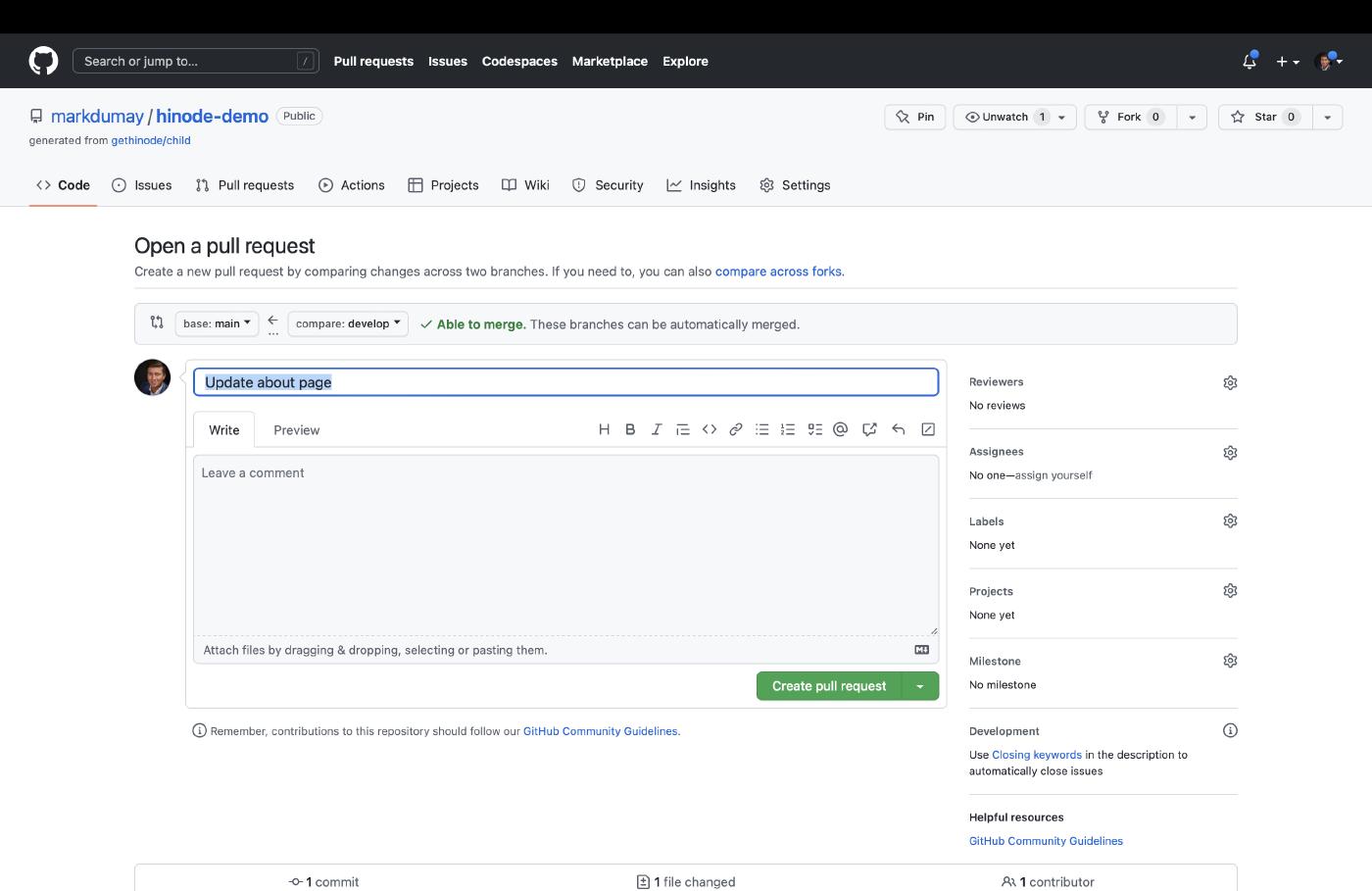Add a bulleted list
1372x891 pixels.
coord(762,429)
